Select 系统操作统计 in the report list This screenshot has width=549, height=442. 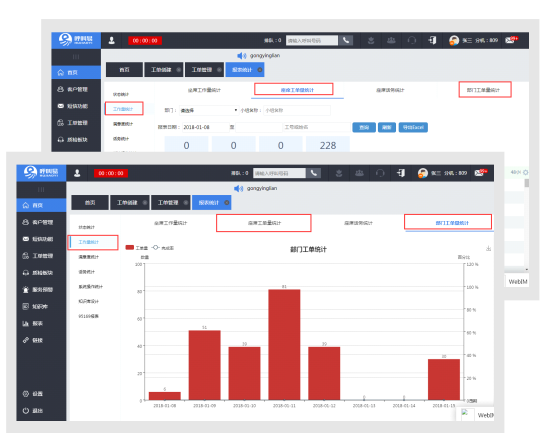tap(91, 286)
